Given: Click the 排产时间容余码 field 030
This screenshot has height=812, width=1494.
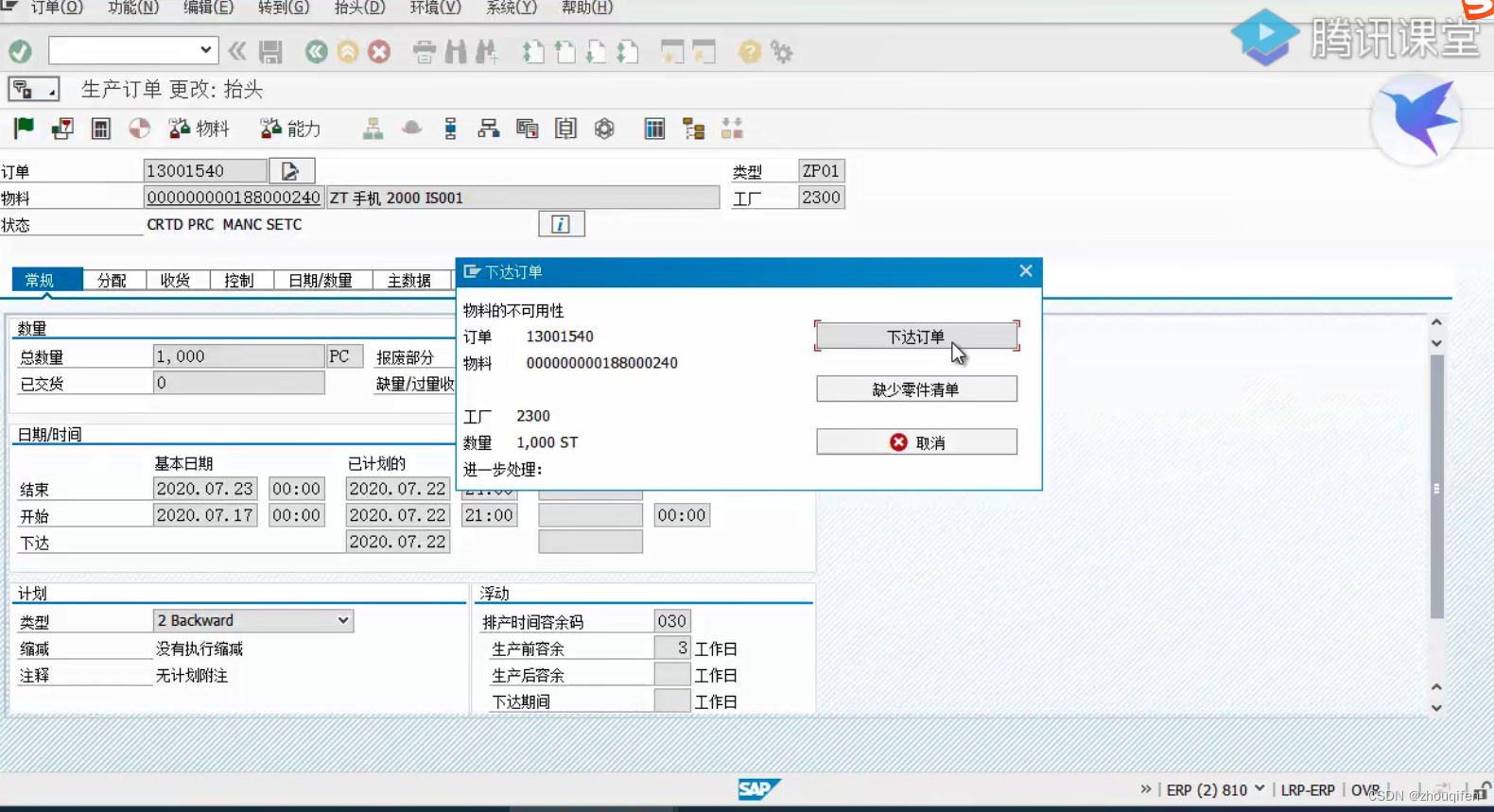Looking at the screenshot, I should 672,621.
